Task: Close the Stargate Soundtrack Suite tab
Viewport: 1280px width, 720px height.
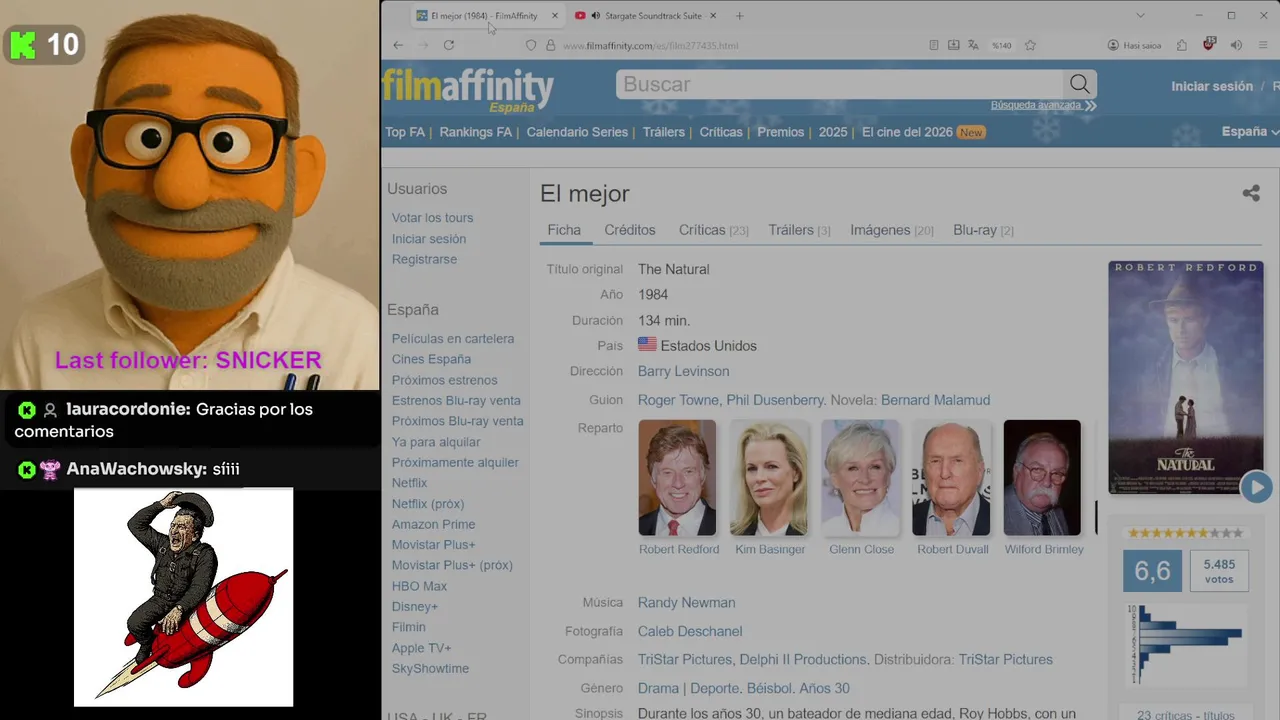Action: point(715,16)
